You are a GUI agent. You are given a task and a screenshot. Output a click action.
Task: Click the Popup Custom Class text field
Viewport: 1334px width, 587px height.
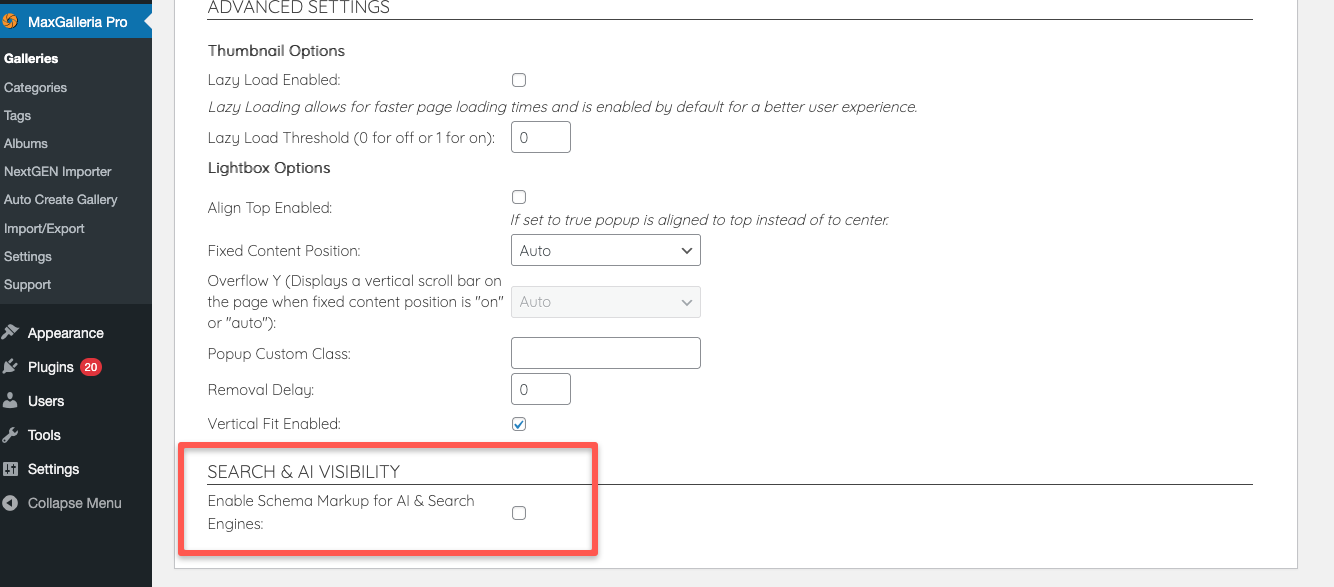point(605,353)
